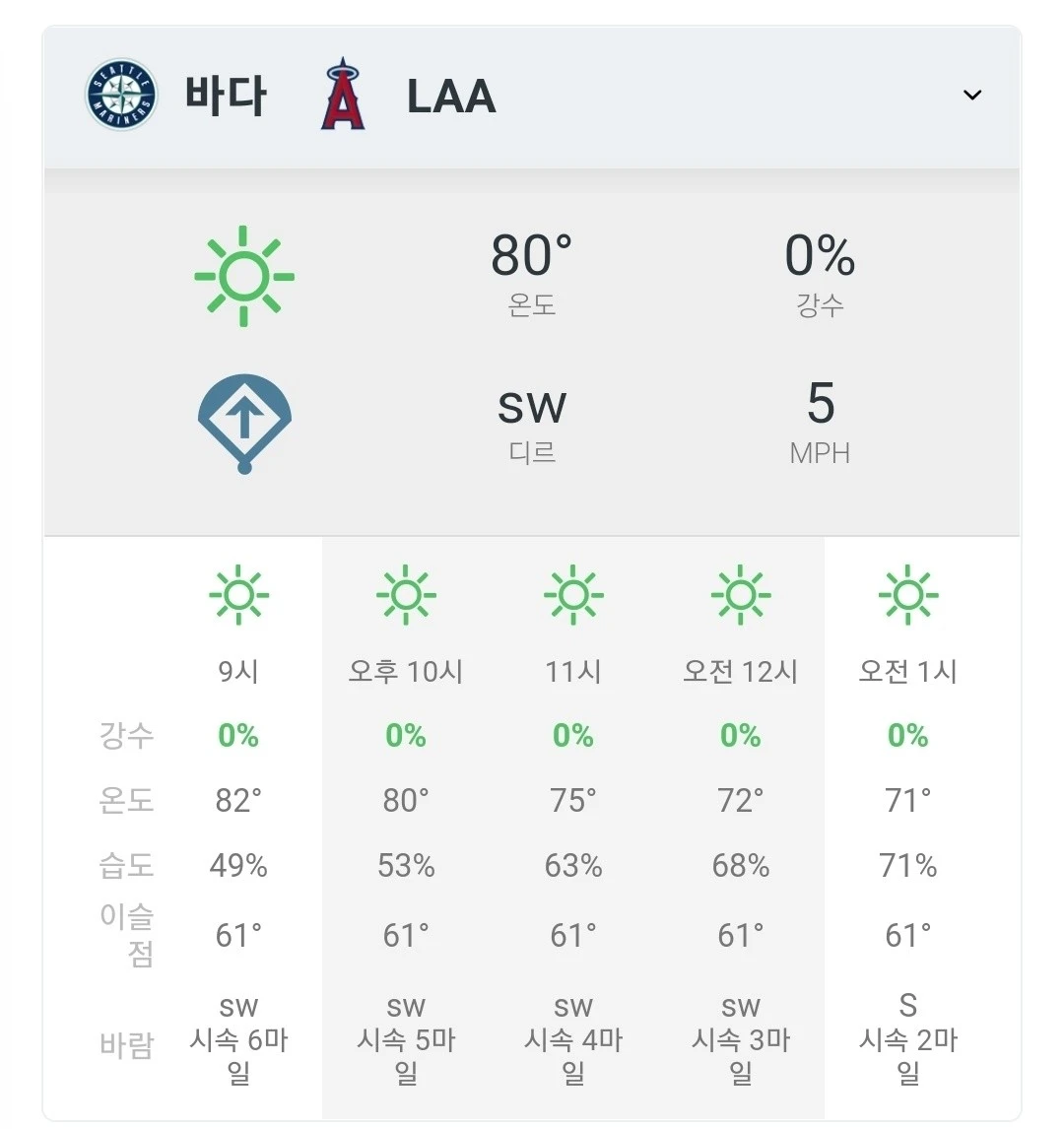Click the 0% 강수 precipitation value

click(x=820, y=255)
